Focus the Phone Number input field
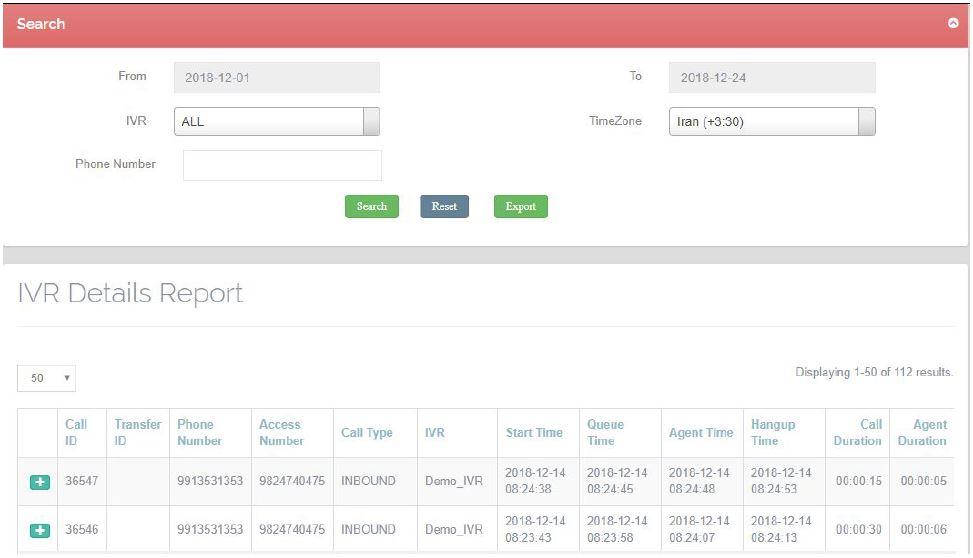Viewport: 973px width, 558px height. [282, 165]
